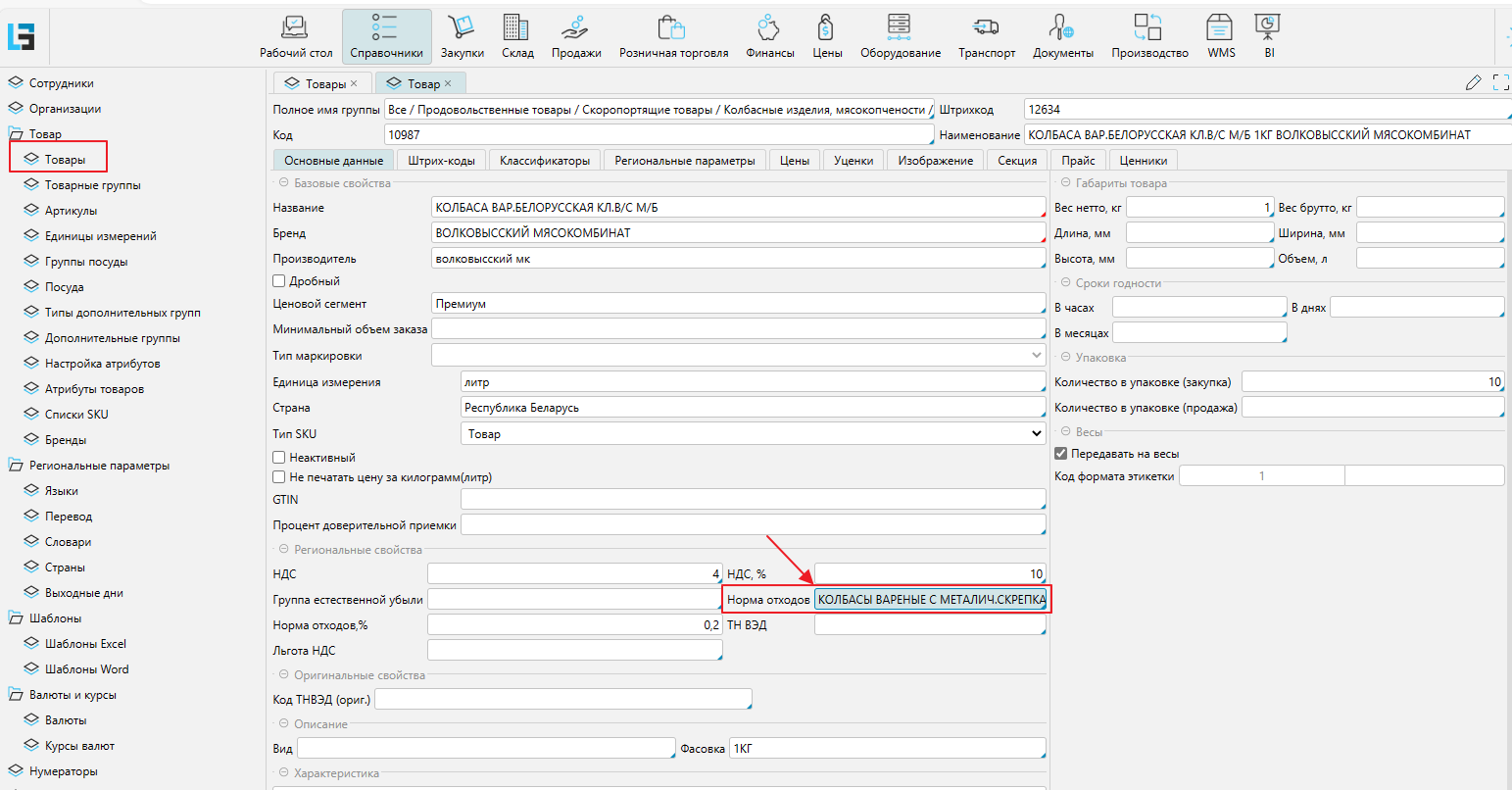Expand the Тип маркировки dropdown
The width and height of the screenshot is (1512, 790).
click(1037, 355)
